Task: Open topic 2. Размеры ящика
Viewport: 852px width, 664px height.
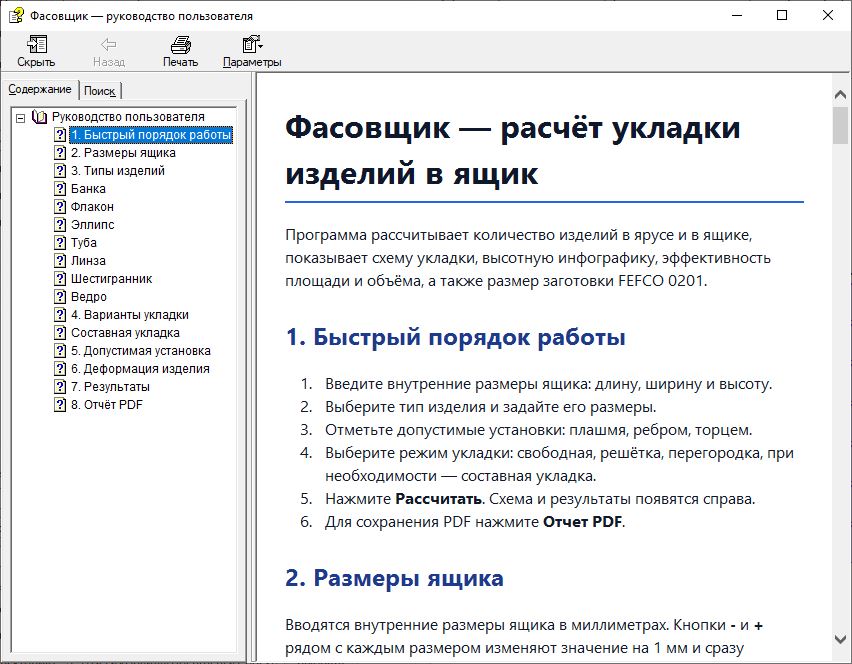Action: pyautogui.click(x=123, y=153)
